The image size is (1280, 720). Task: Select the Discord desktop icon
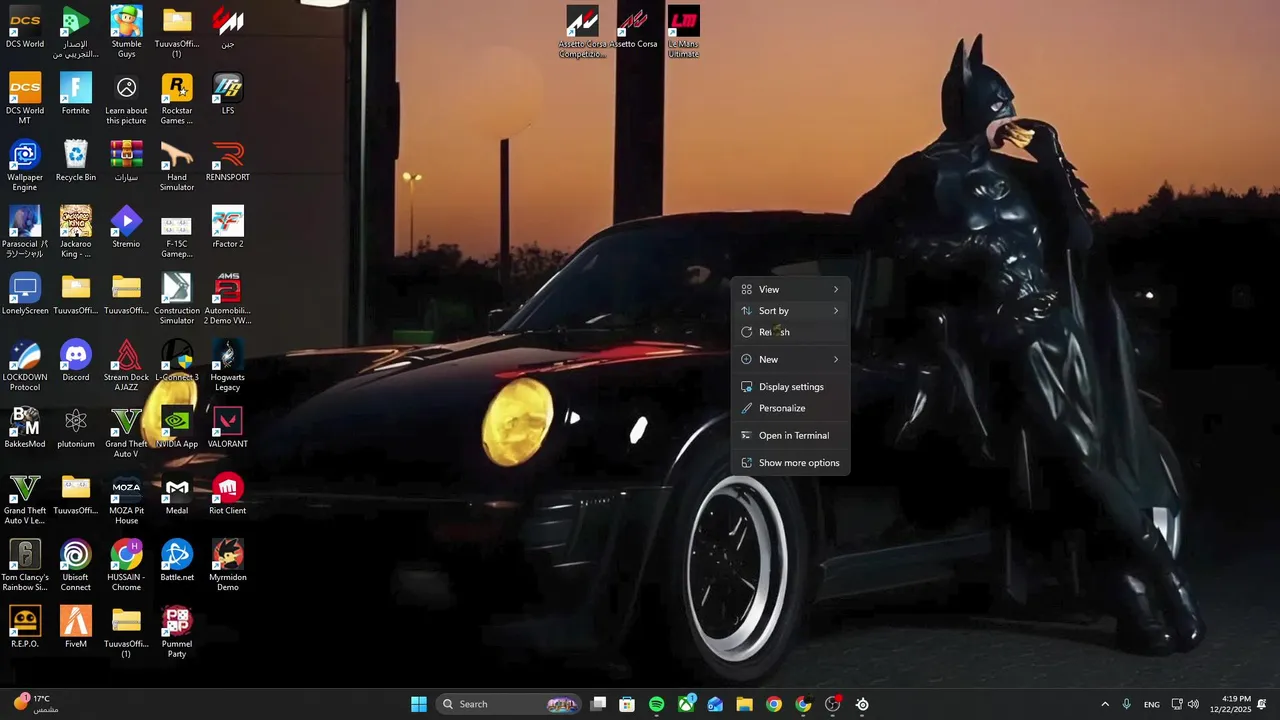[x=76, y=361]
